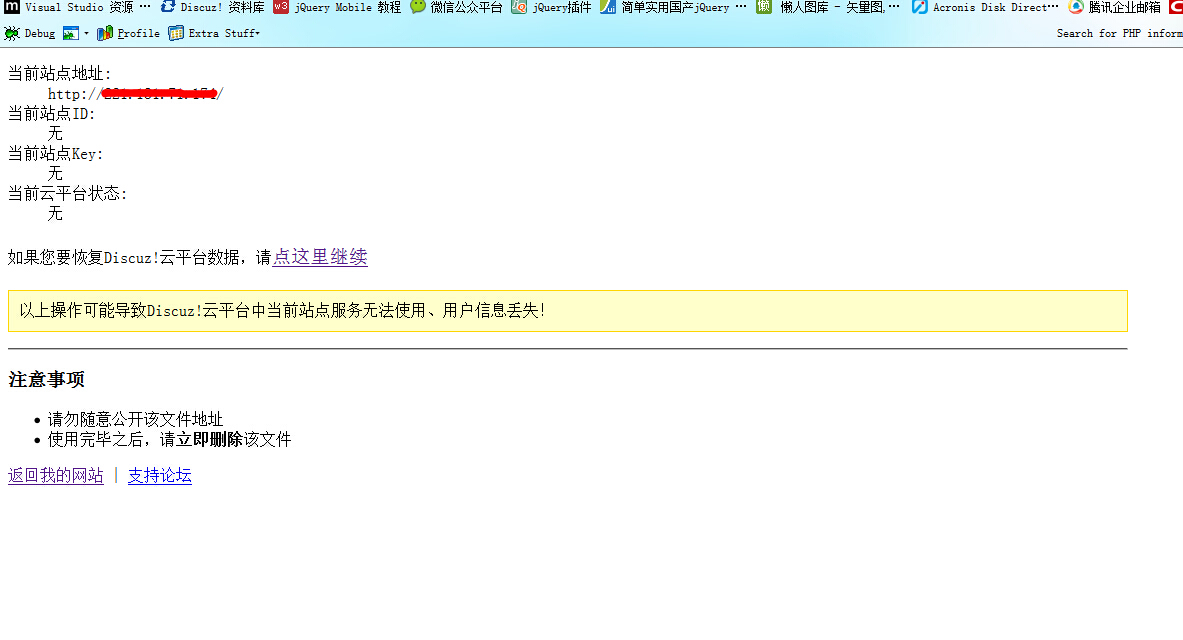The width and height of the screenshot is (1183, 640).
Task: Click the 请勿随意公开该文件地址 bullet
Action: (135, 419)
